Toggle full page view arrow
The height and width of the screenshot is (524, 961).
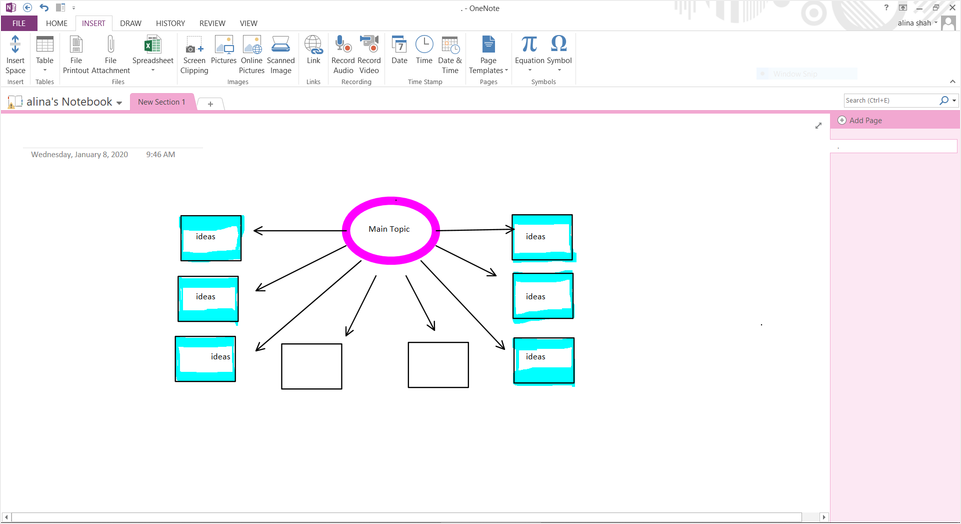pos(818,126)
